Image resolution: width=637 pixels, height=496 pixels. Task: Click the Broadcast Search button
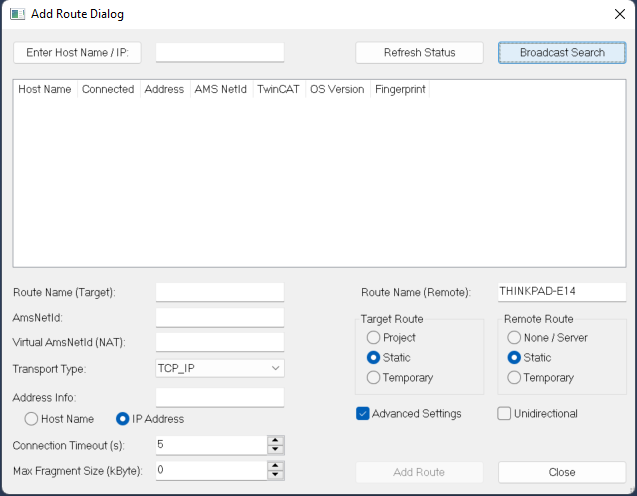click(561, 52)
